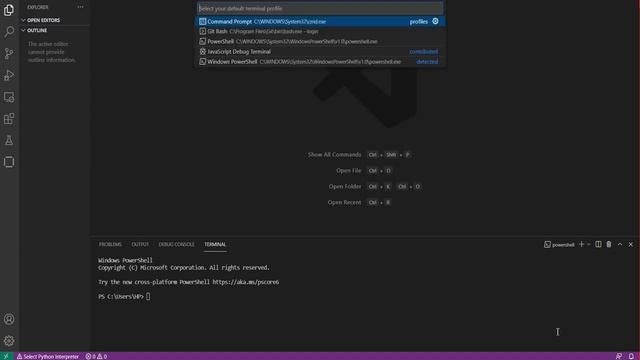Open the Testing flask icon
This screenshot has height=360, width=640.
pyautogui.click(x=9, y=140)
